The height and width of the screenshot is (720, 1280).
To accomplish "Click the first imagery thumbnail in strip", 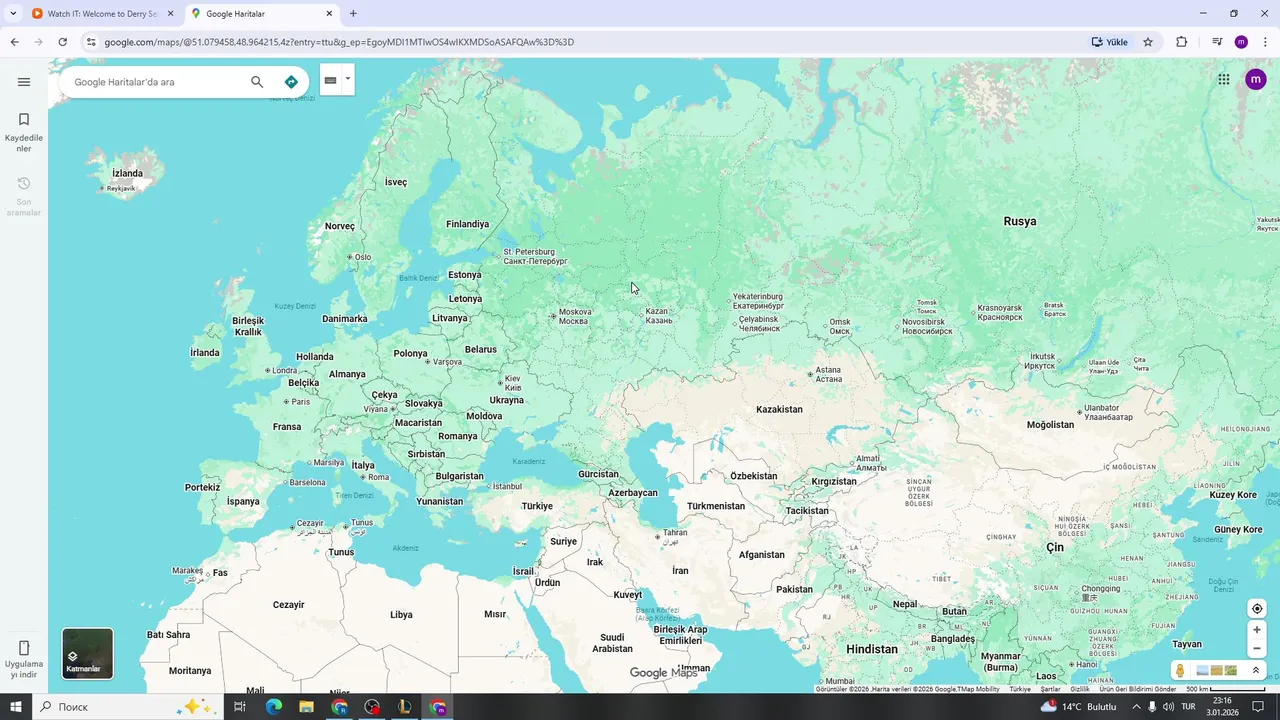I will tap(1203, 671).
